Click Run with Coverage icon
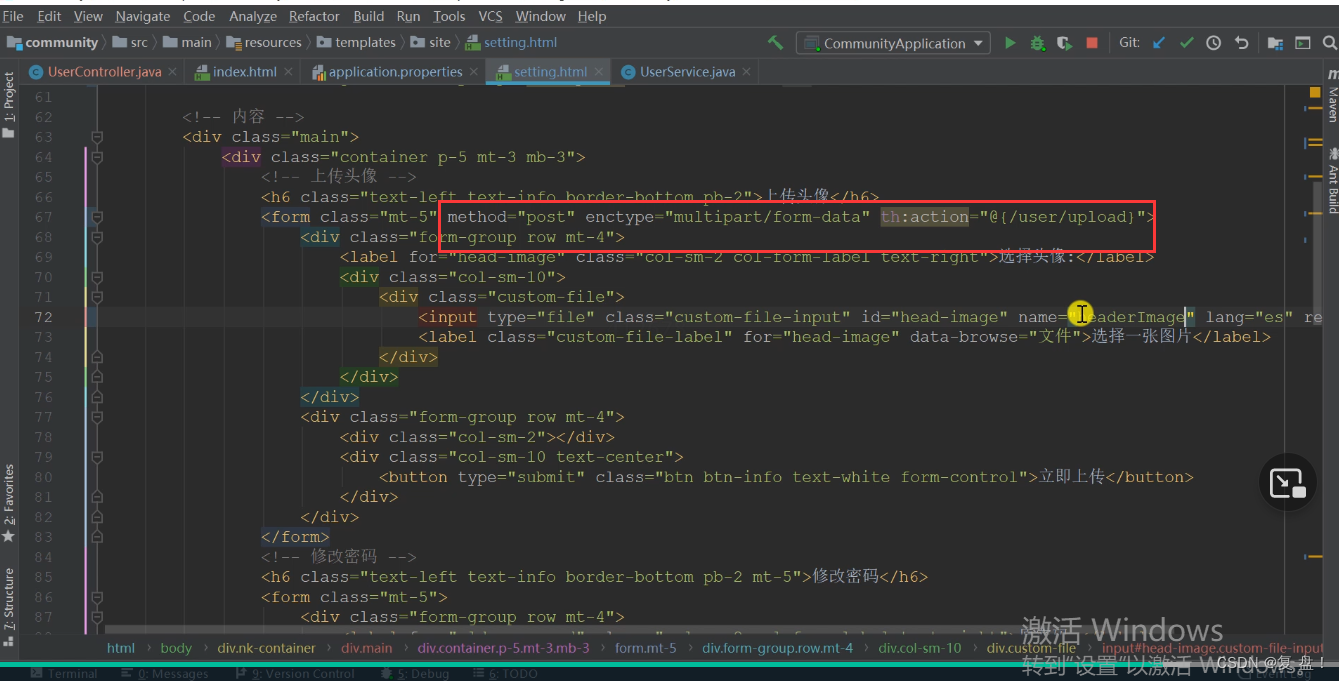 coord(1064,43)
